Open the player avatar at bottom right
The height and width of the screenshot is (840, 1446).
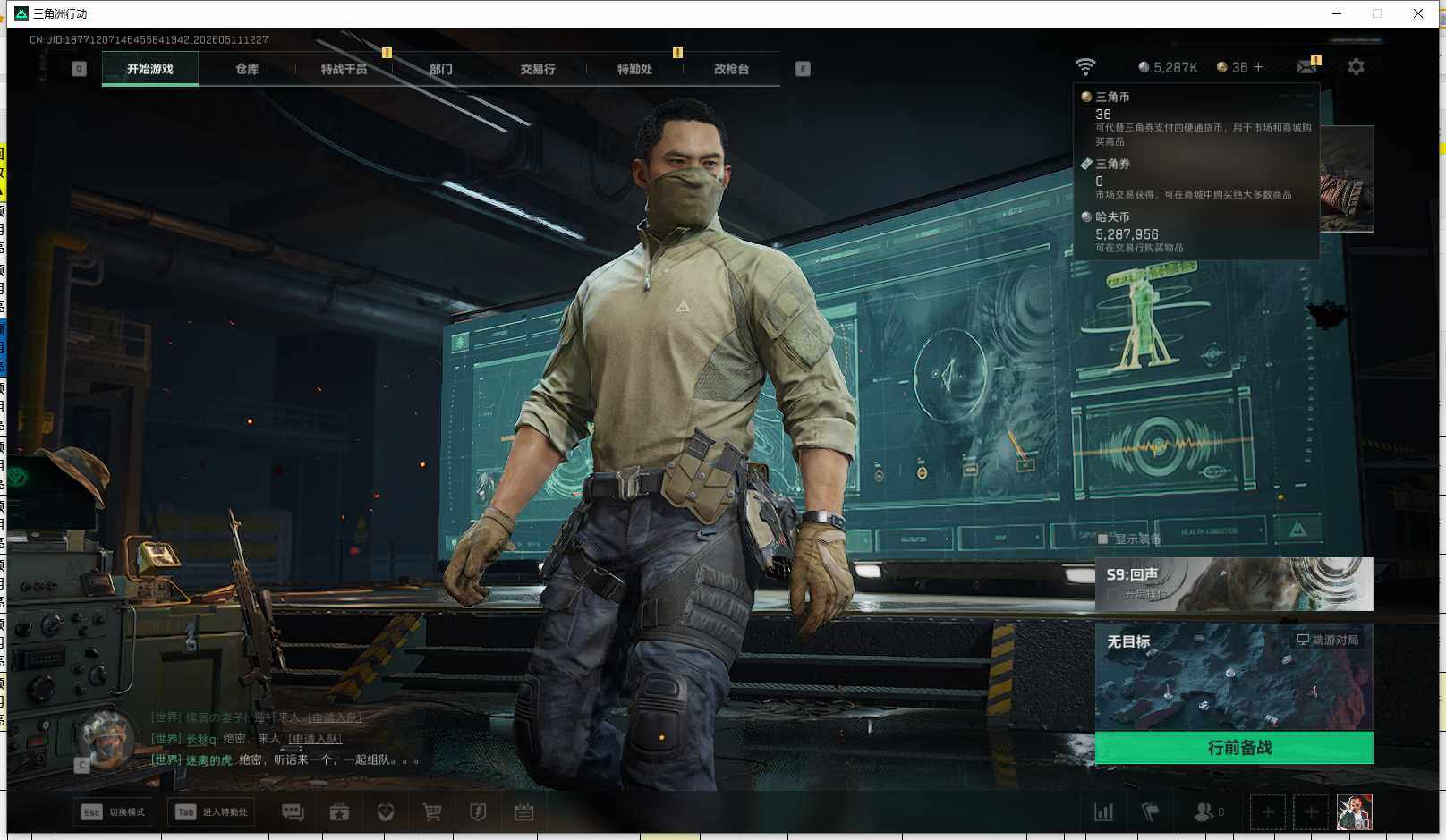point(1355,812)
